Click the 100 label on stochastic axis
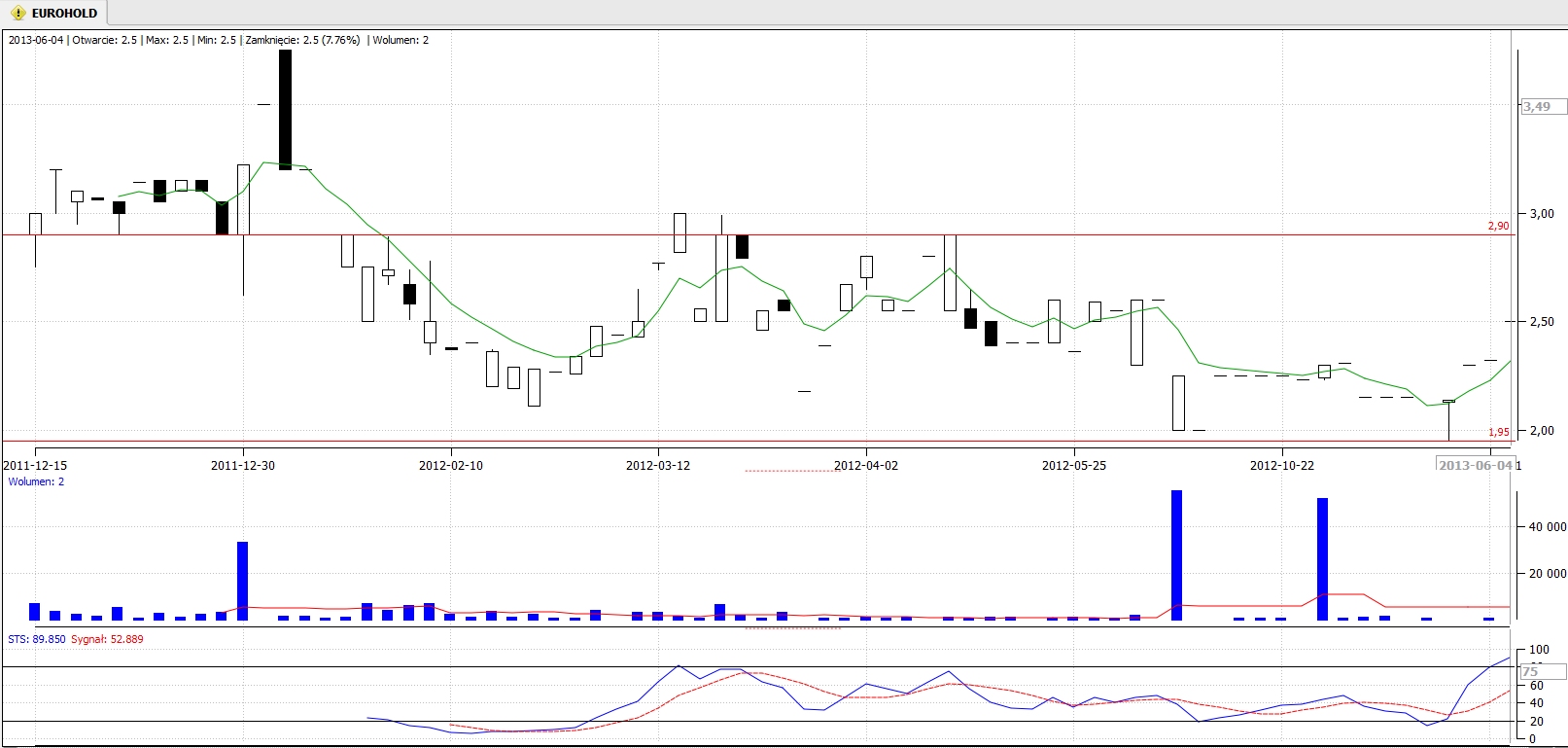Screen dimensions: 1568x748 coord(1540,649)
